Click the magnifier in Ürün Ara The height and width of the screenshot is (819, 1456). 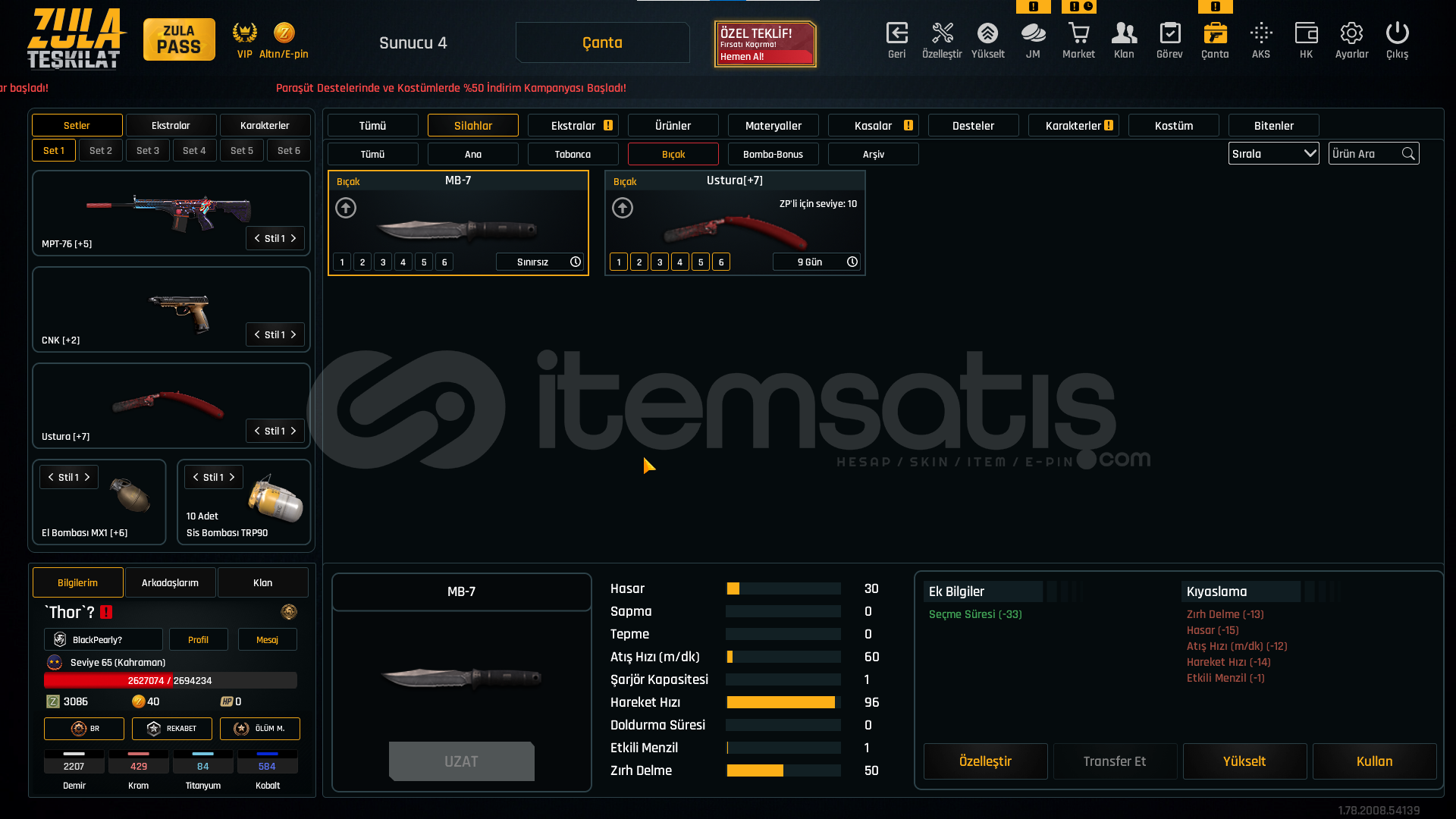pos(1408,154)
